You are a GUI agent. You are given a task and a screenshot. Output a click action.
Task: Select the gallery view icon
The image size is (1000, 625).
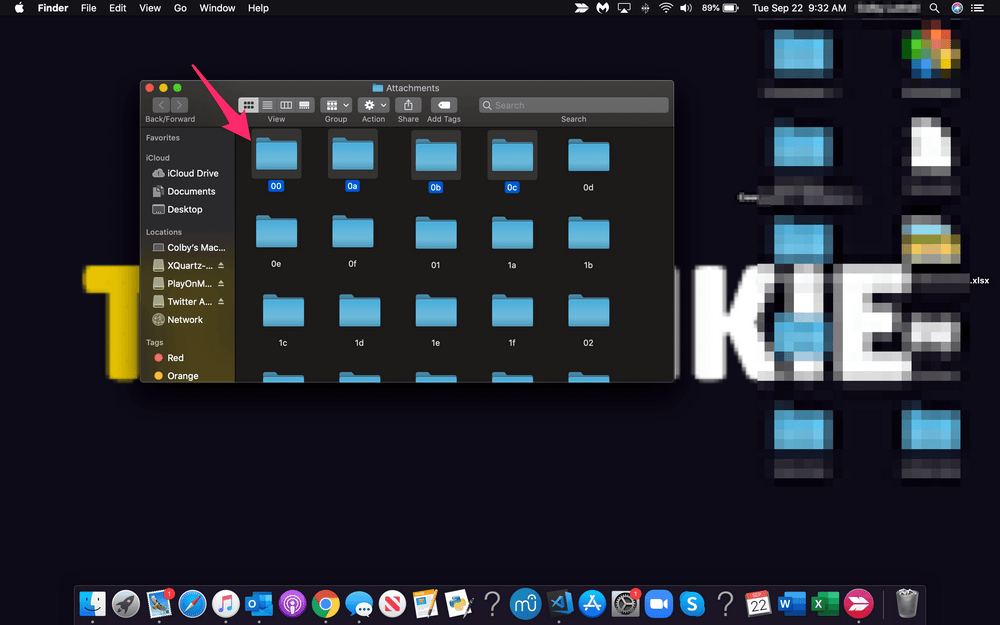tap(304, 104)
